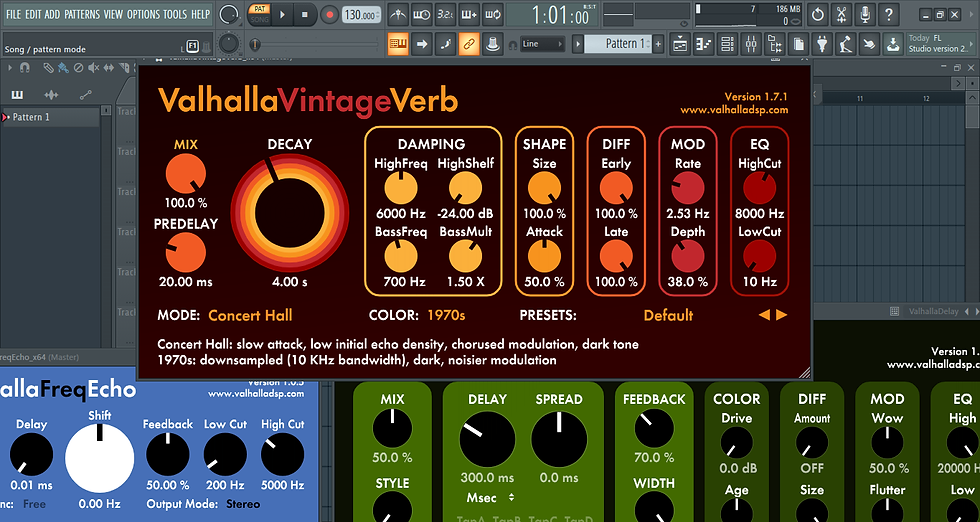Open the Channel rack icon

728,44
